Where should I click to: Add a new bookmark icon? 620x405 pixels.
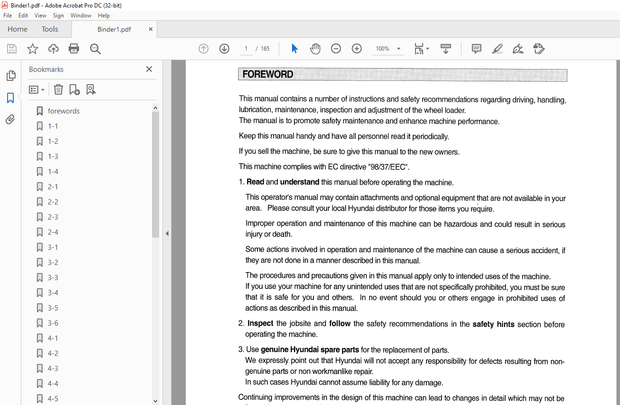[x=74, y=90]
